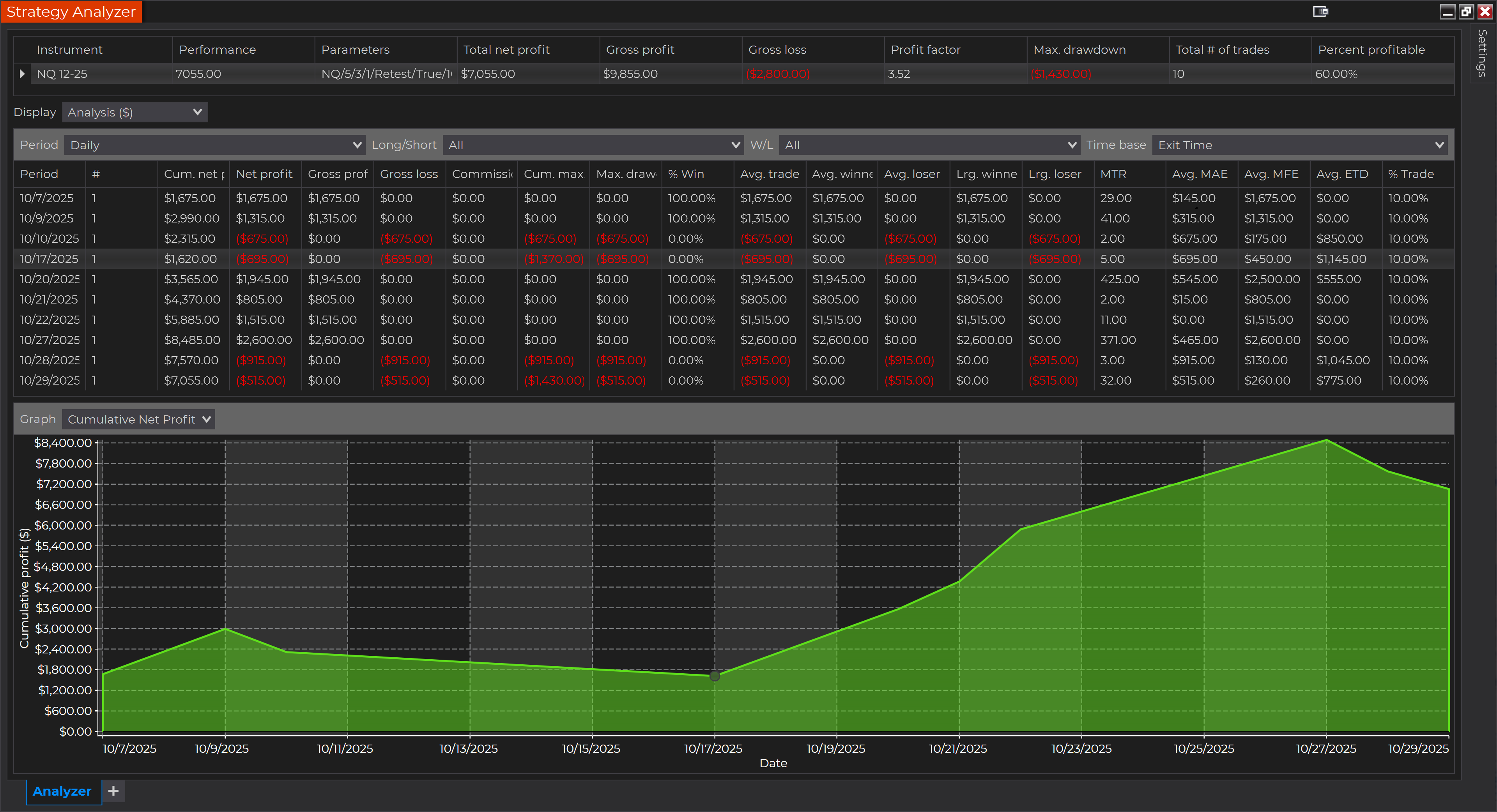The image size is (1497, 812).
Task: Minimize the Strategy Analyzer window
Action: tap(1447, 11)
